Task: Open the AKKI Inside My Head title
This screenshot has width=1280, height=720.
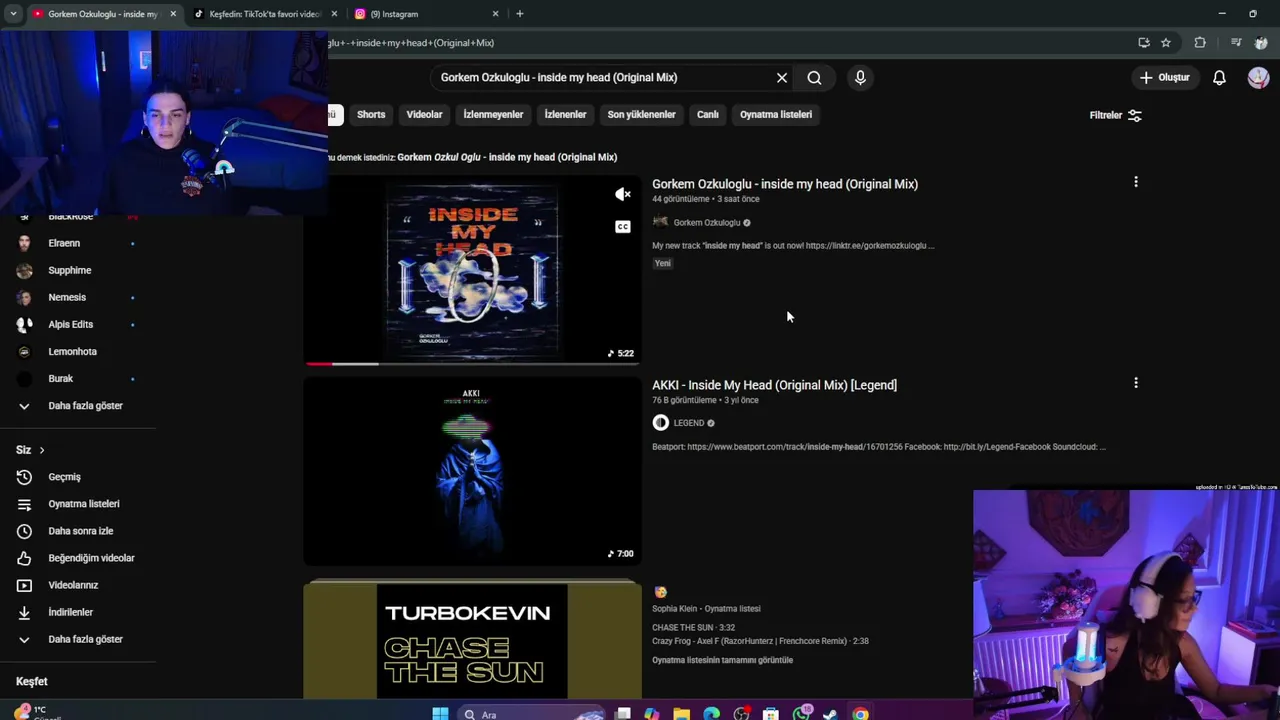Action: point(774,385)
